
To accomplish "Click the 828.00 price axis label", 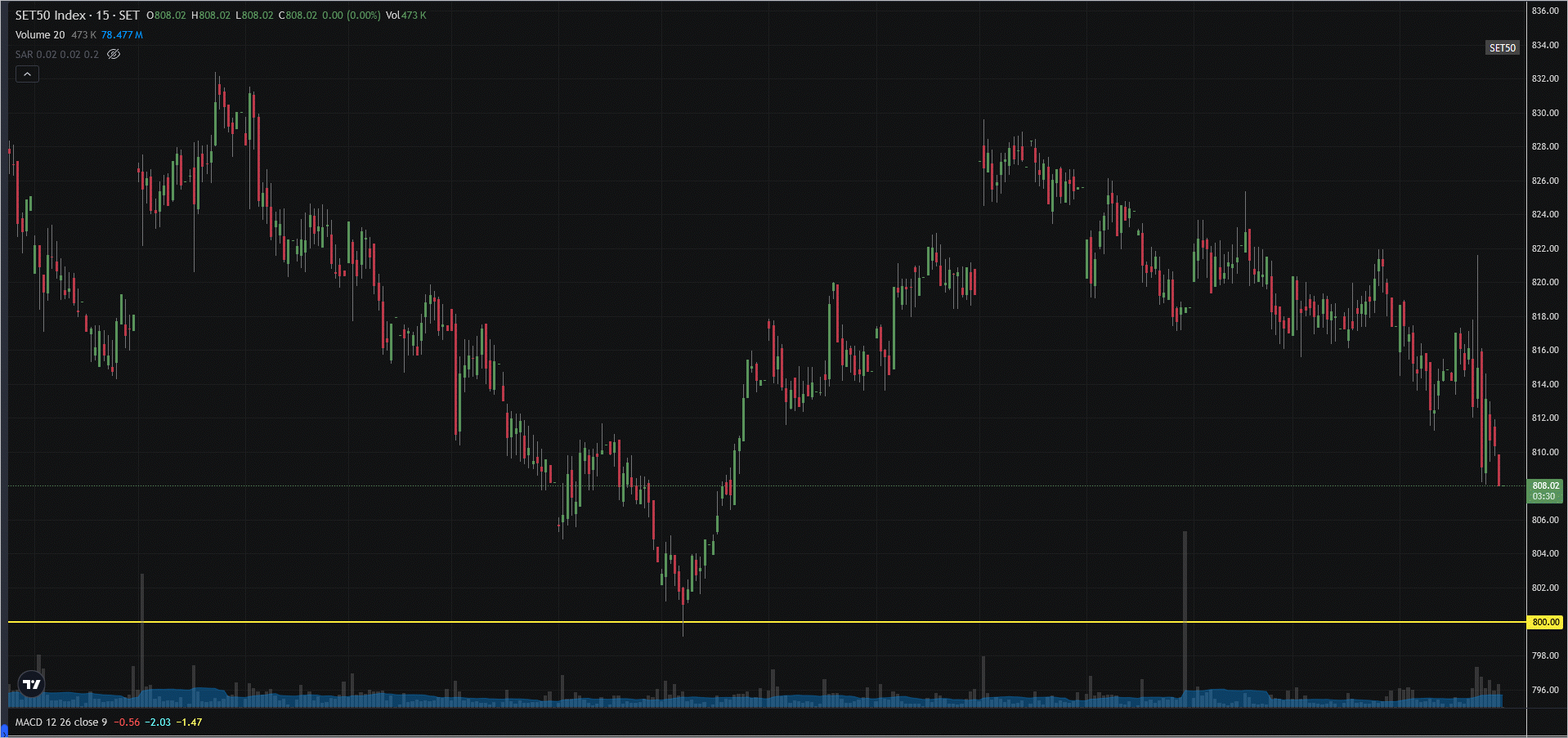I will [x=1545, y=147].
